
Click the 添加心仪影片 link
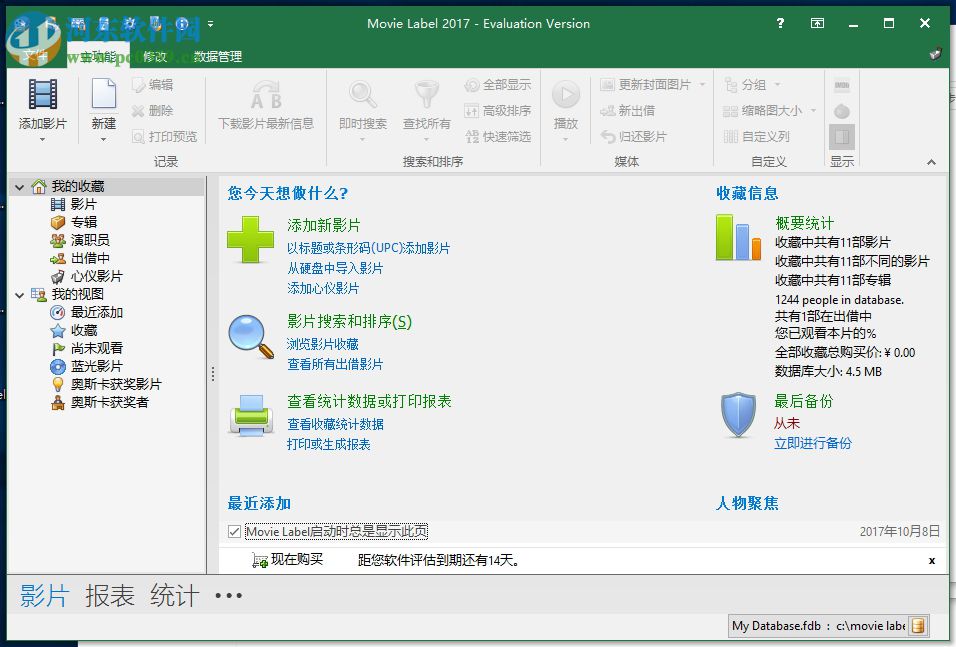click(x=323, y=288)
